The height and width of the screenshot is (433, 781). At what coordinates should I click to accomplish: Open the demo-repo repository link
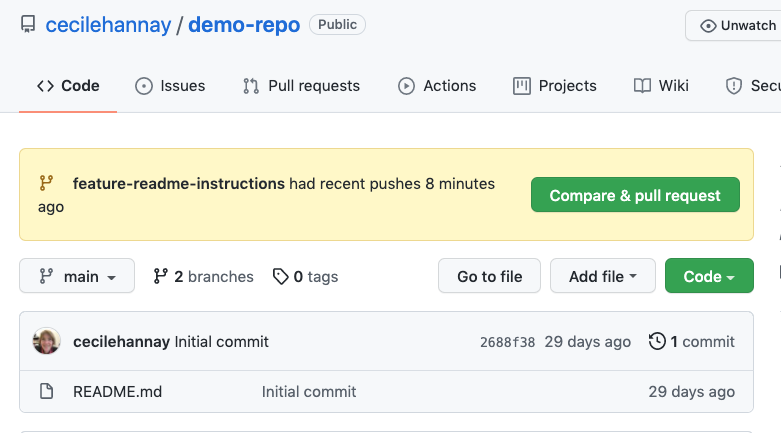pos(244,24)
